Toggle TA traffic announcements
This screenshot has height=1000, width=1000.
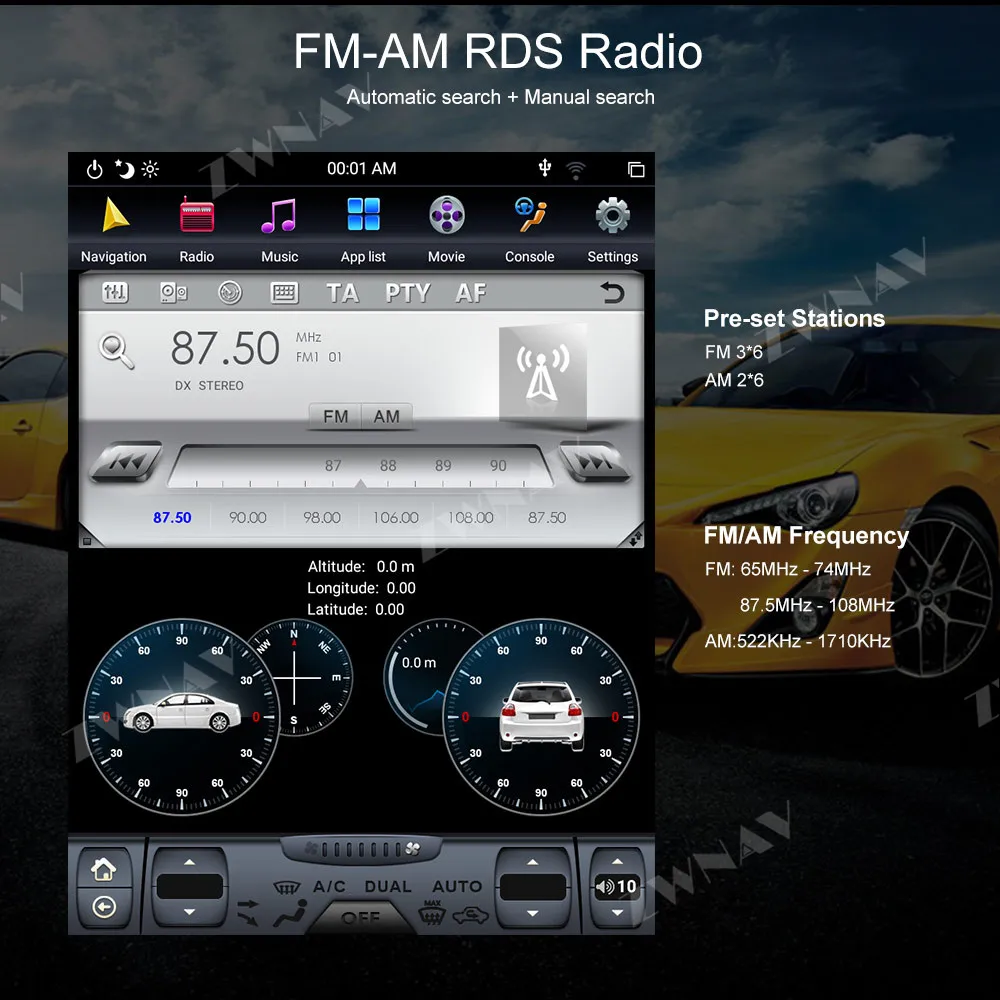coord(344,292)
